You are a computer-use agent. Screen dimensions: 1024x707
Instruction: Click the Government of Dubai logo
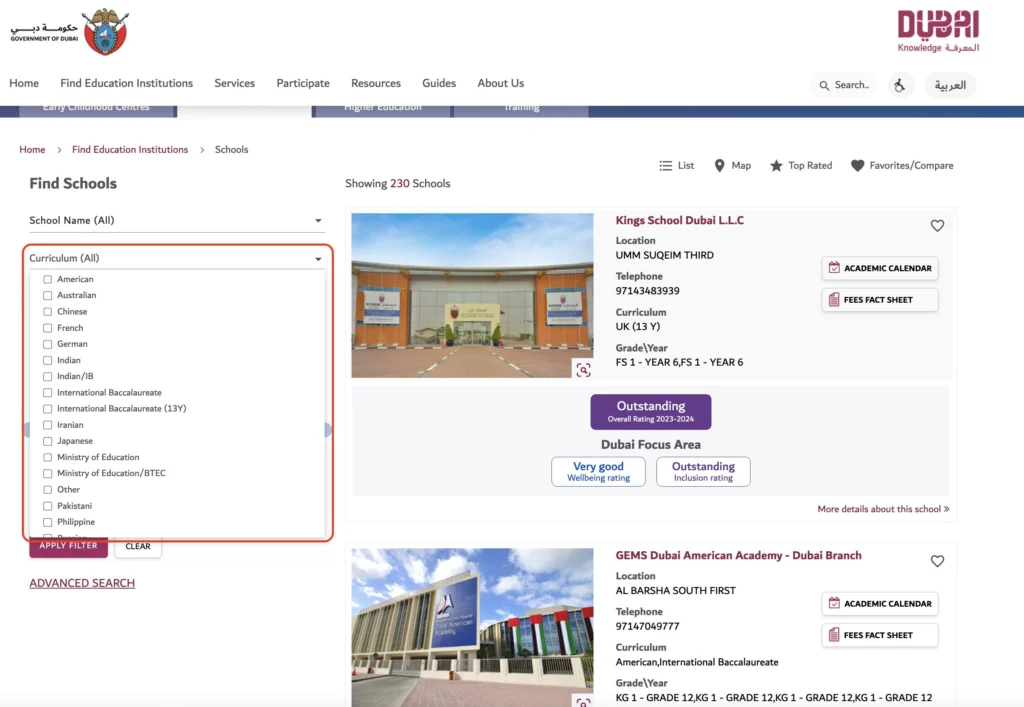click(x=69, y=31)
